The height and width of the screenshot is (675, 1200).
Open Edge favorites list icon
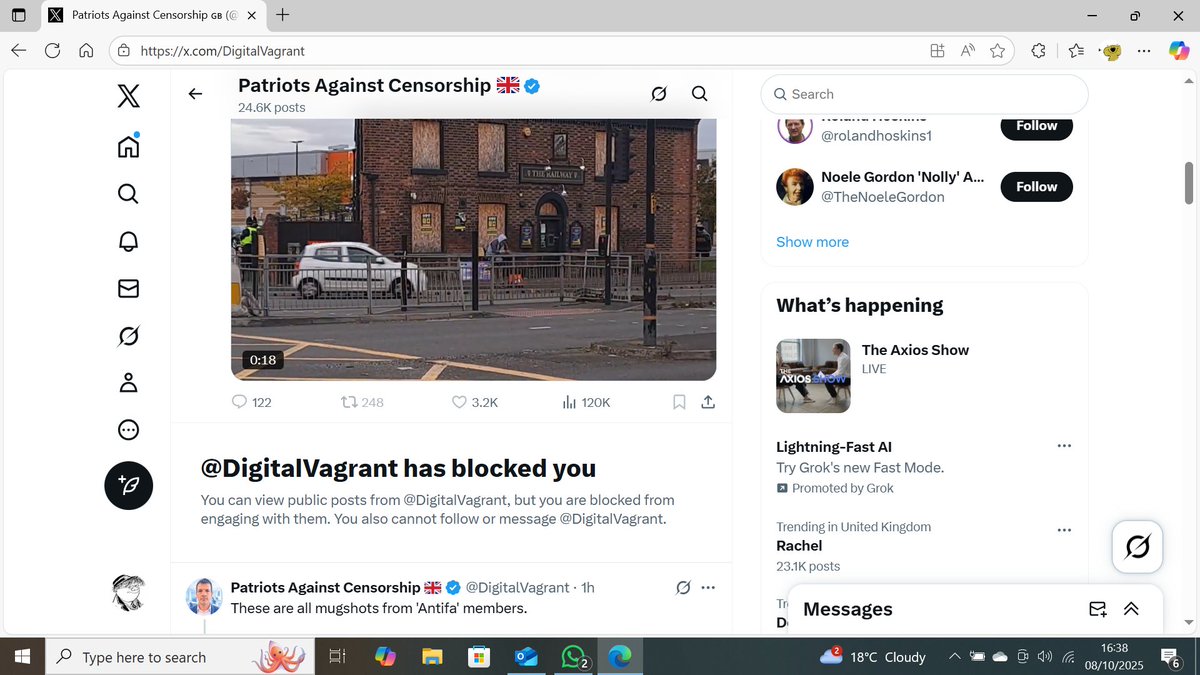pyautogui.click(x=1076, y=51)
